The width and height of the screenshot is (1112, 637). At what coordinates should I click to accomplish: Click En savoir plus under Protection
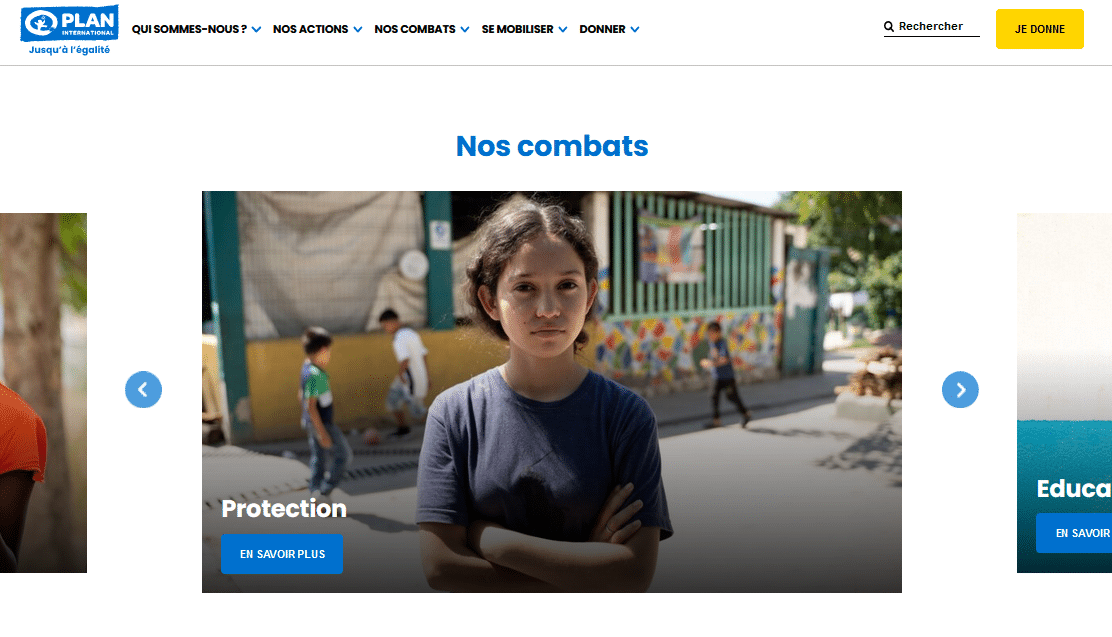click(282, 554)
